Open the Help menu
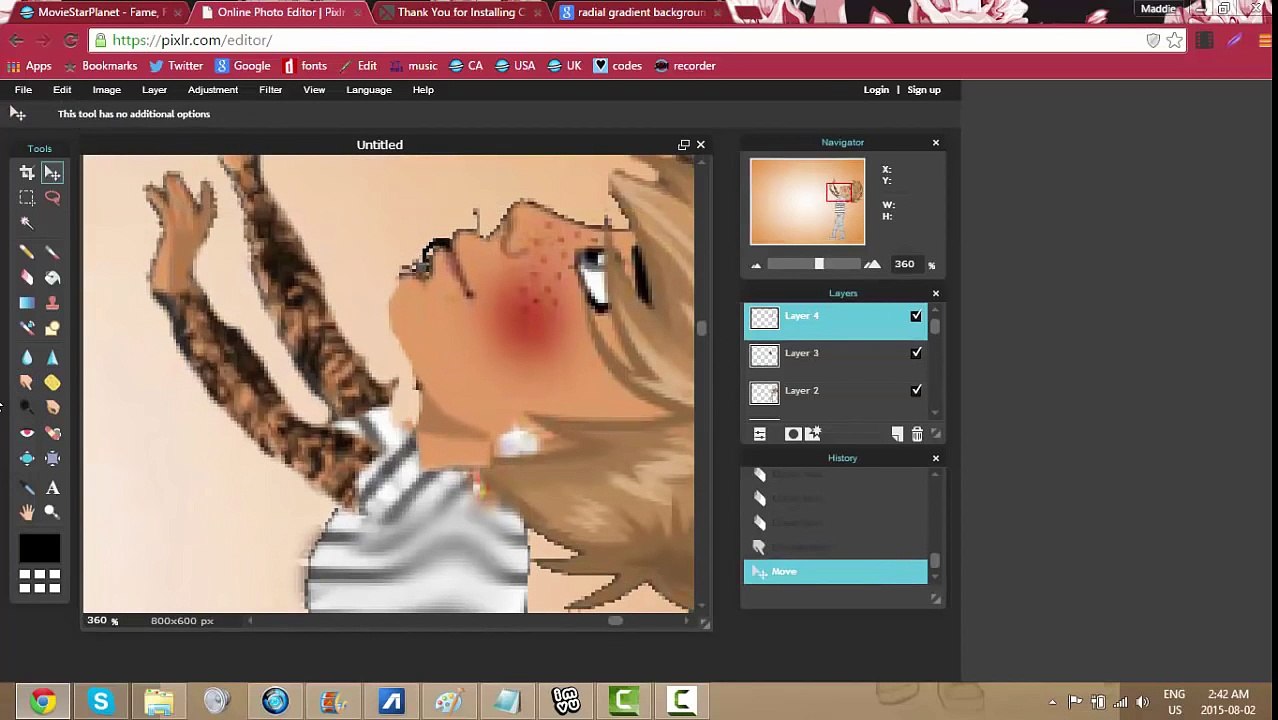The height and width of the screenshot is (720, 1278). (x=423, y=90)
